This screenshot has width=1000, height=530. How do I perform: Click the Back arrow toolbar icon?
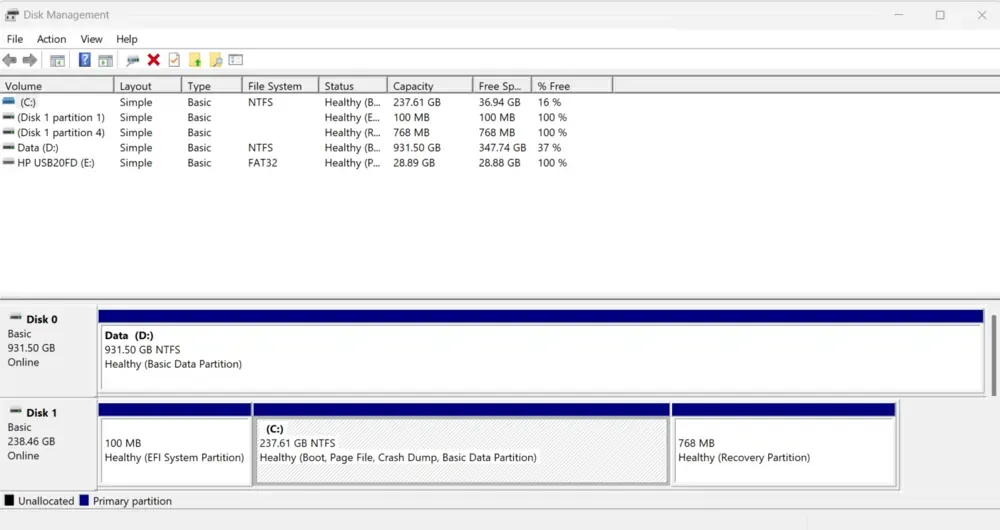pyautogui.click(x=10, y=60)
